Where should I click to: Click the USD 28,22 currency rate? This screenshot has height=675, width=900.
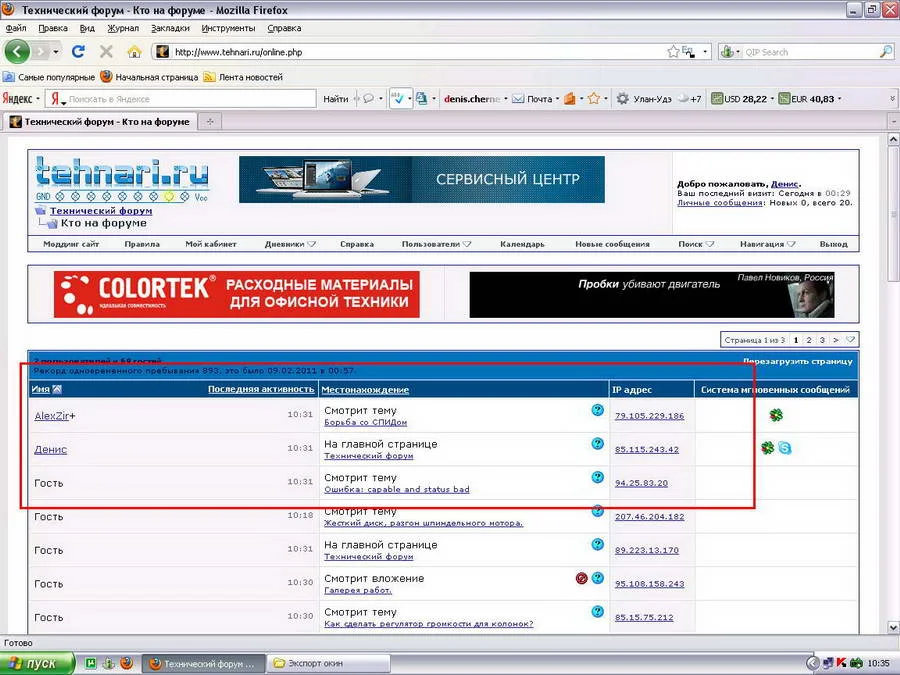coord(740,99)
